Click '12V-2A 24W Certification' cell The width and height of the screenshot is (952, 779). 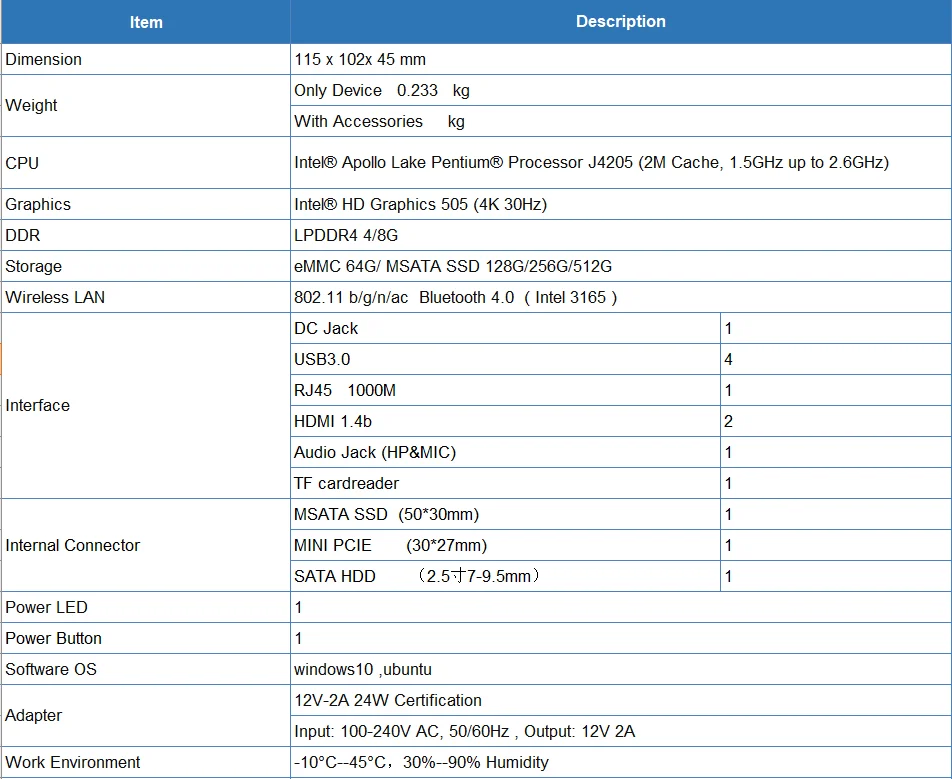coord(620,700)
